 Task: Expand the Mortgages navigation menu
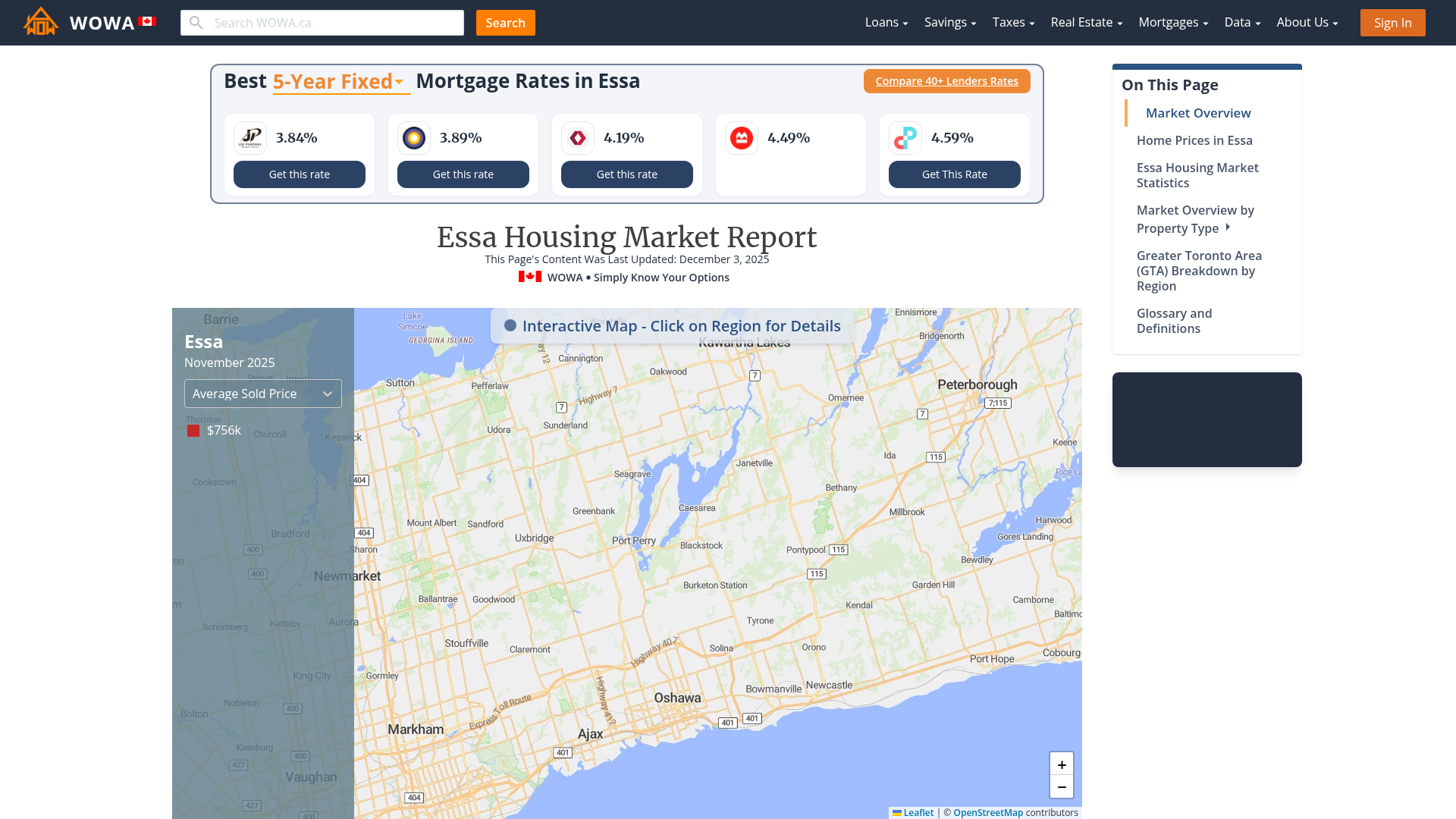[1172, 22]
